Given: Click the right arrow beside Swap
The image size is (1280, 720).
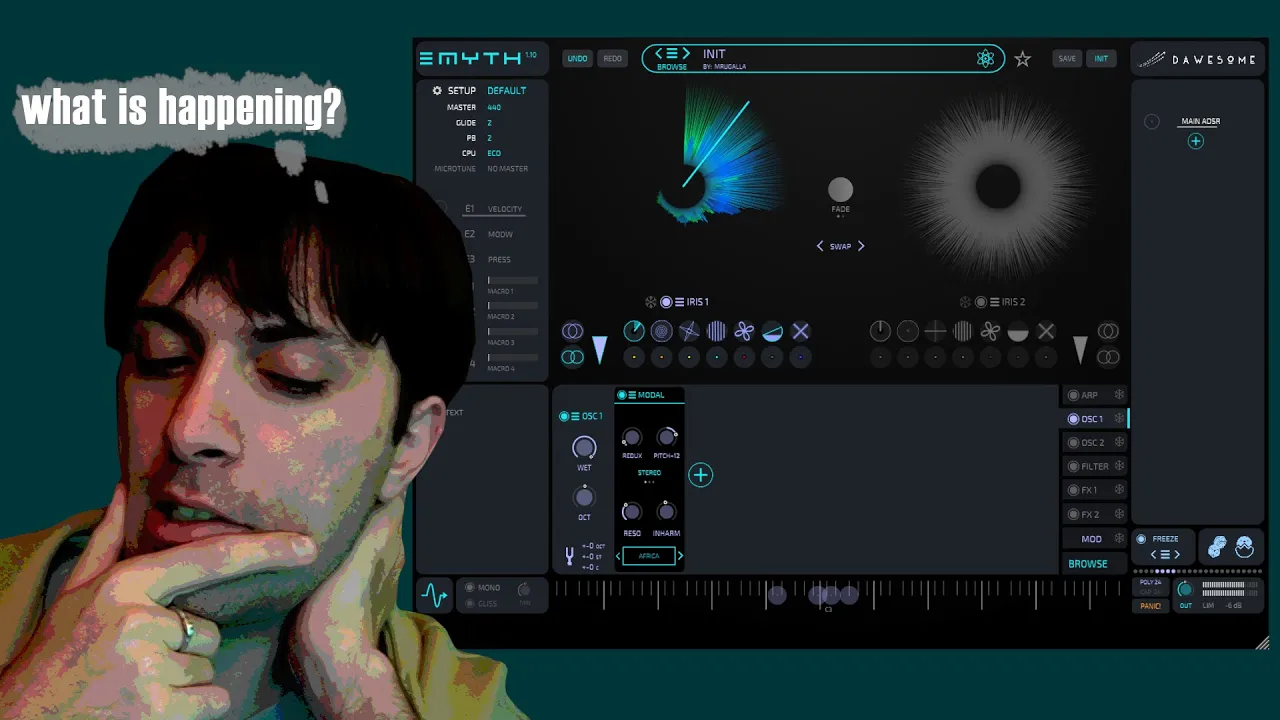Looking at the screenshot, I should (861, 246).
